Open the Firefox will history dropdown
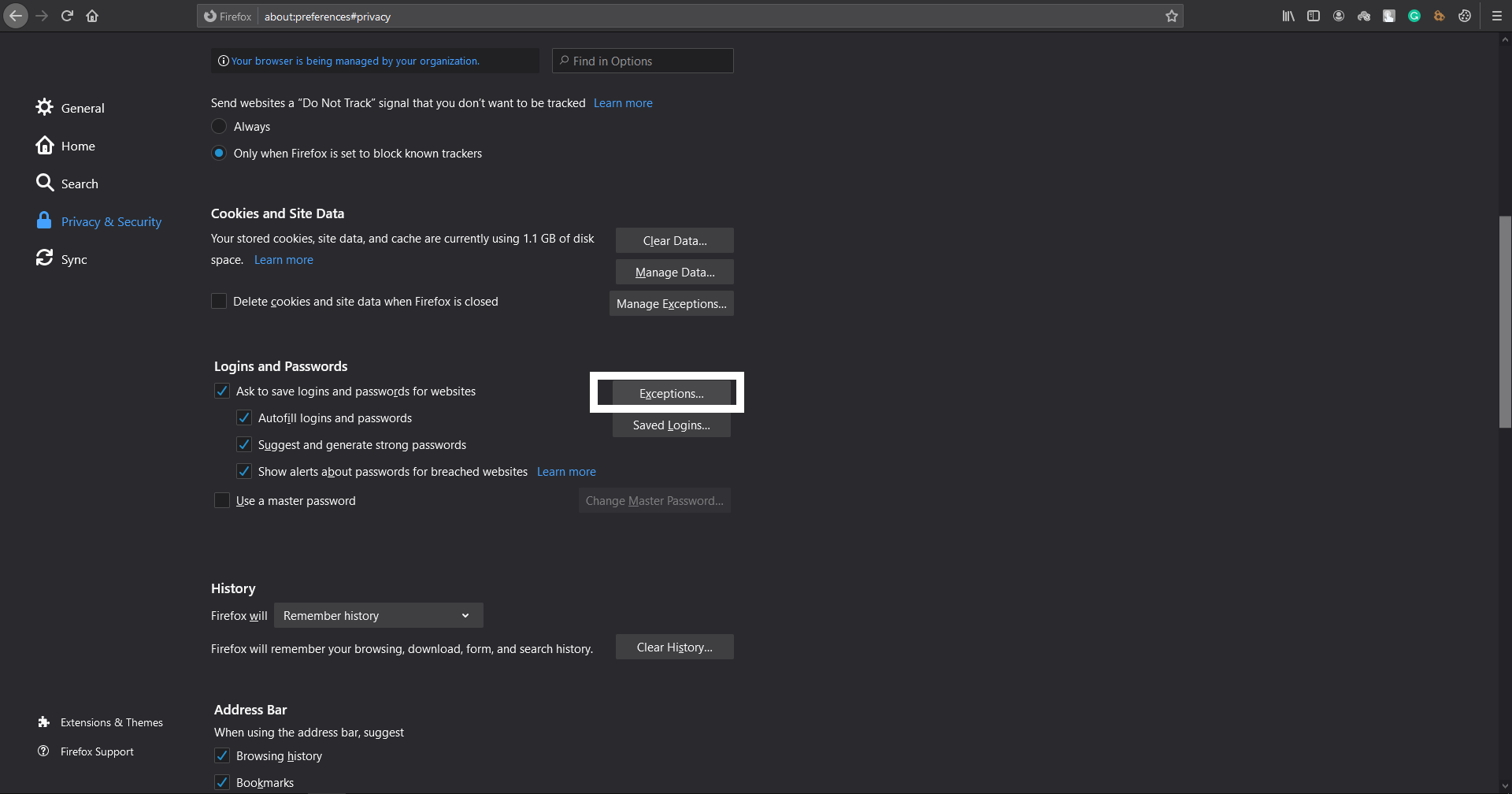The width and height of the screenshot is (1512, 794). [378, 615]
